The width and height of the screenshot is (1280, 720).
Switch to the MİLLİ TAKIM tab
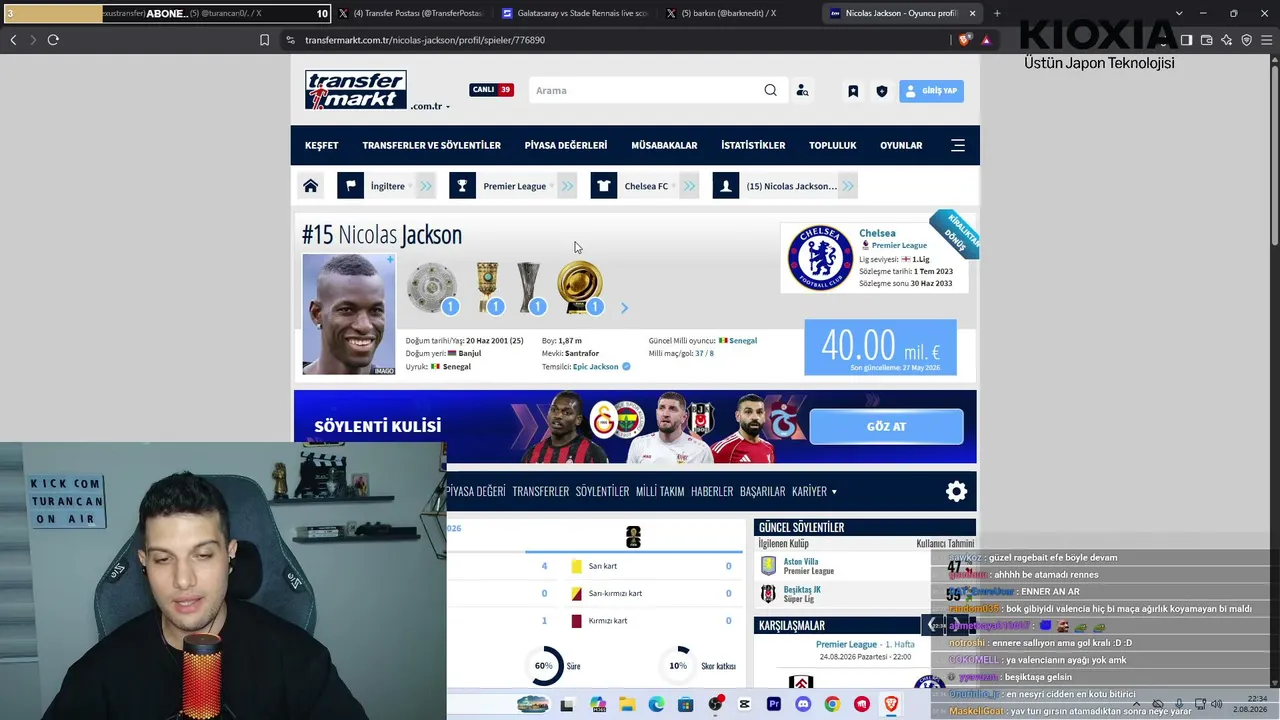point(660,492)
